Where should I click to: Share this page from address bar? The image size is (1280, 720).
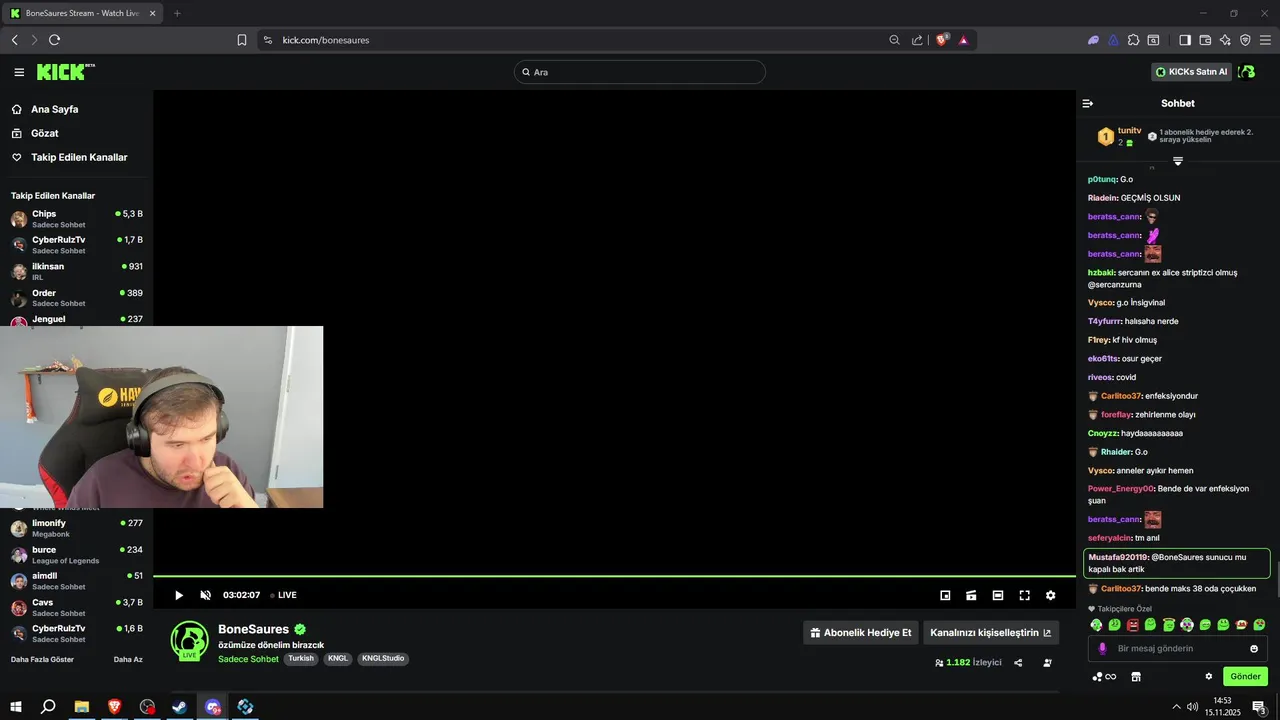click(918, 40)
